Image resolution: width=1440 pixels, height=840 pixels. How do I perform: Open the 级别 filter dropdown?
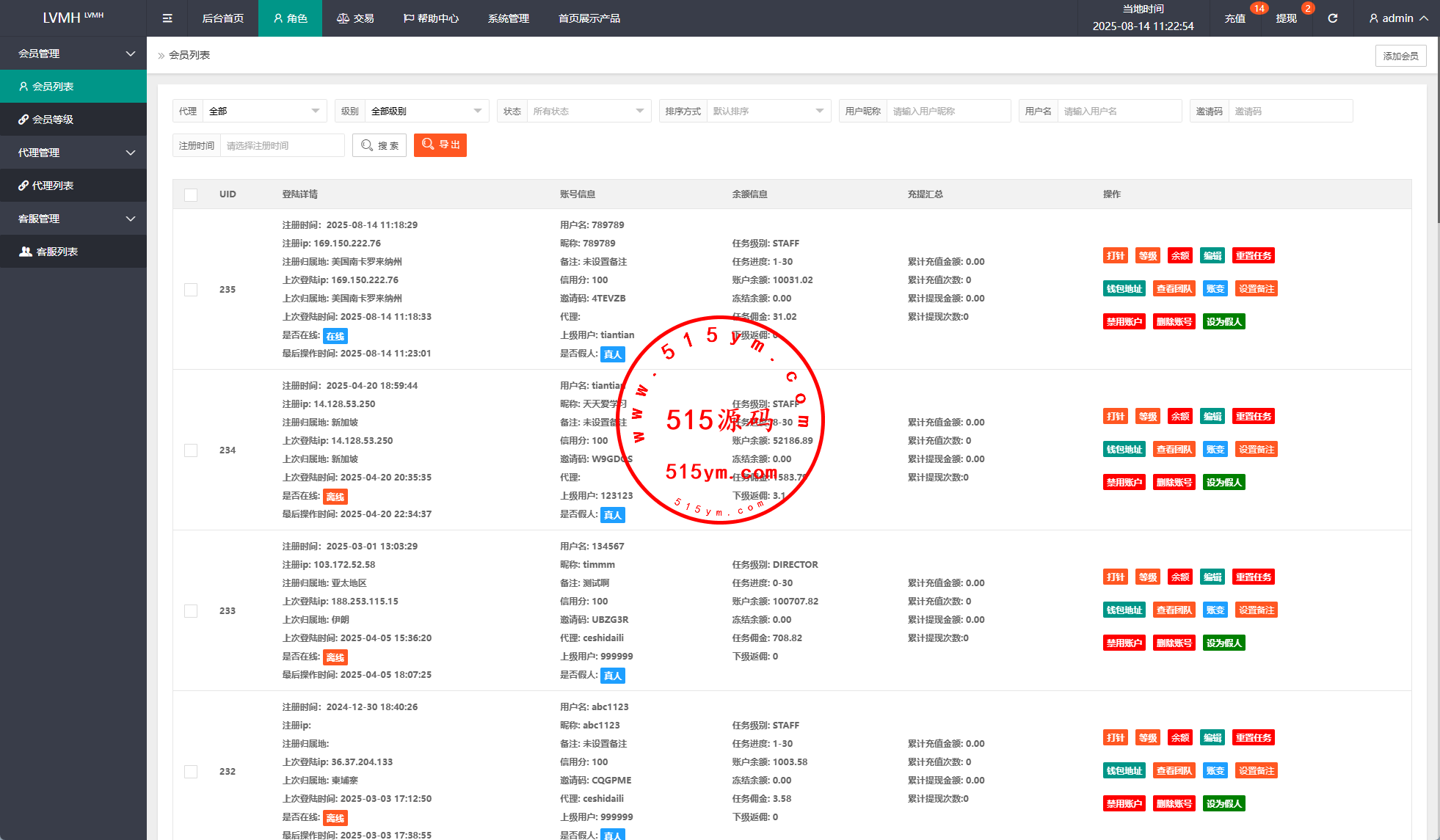pyautogui.click(x=426, y=112)
